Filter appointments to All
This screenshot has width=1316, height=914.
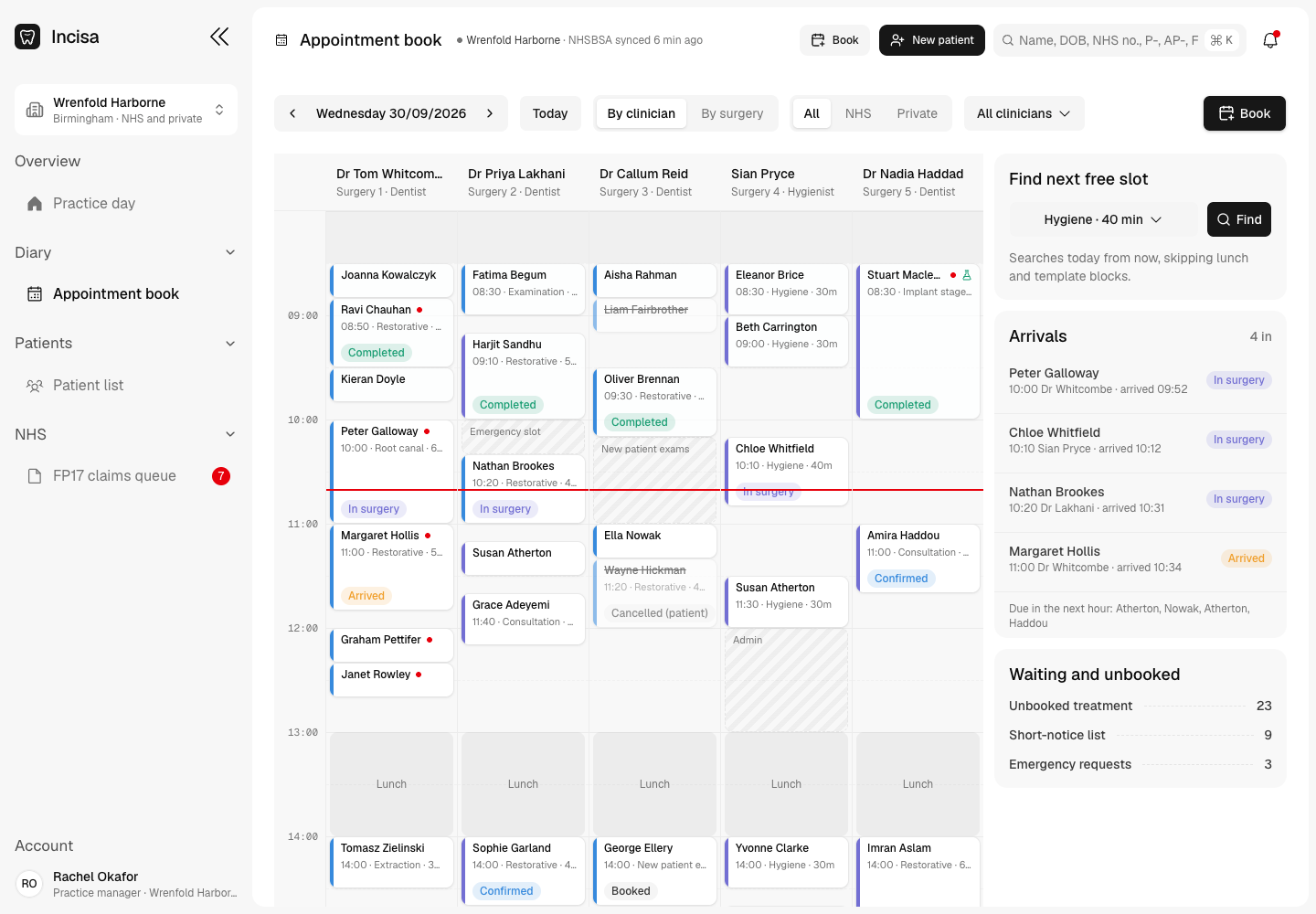pos(812,113)
